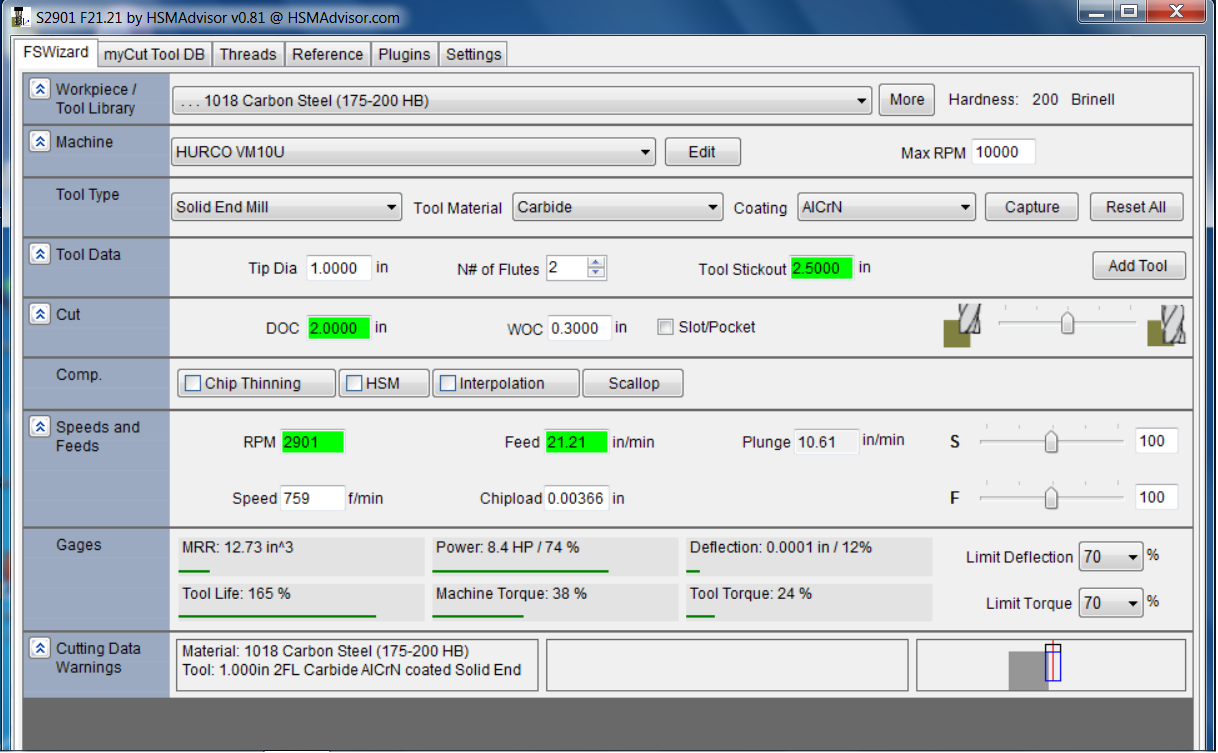The width and height of the screenshot is (1218, 753).
Task: Open the Threads tab
Action: [248, 54]
